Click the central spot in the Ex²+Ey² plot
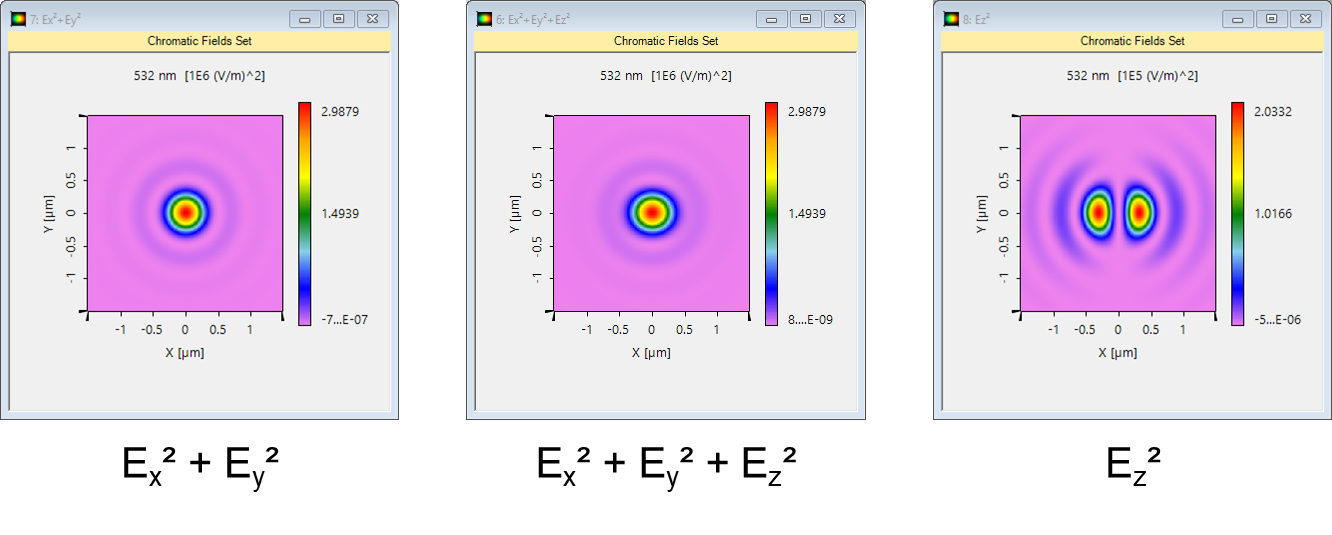 185,212
